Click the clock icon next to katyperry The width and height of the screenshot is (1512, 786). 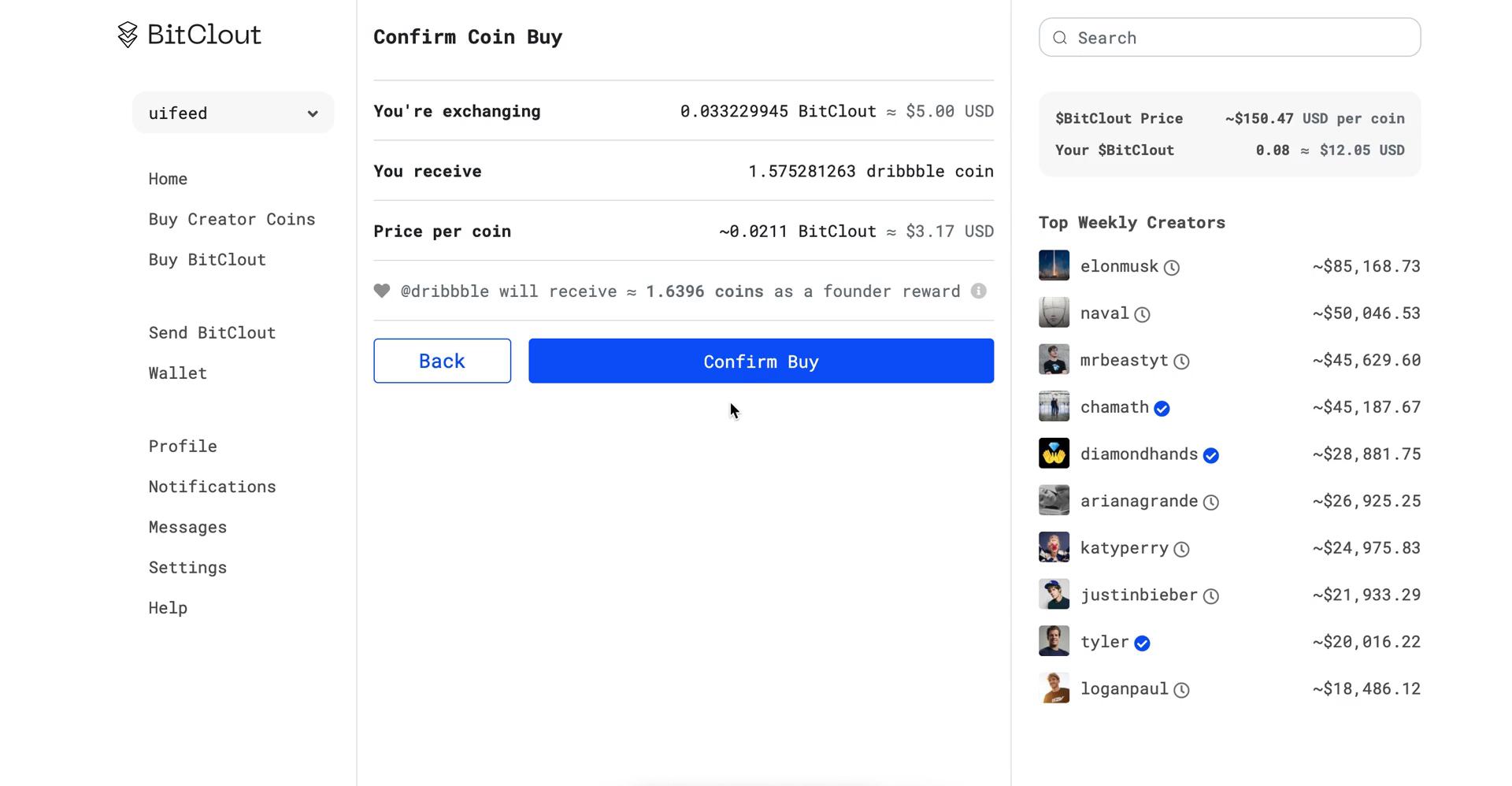pos(1181,550)
